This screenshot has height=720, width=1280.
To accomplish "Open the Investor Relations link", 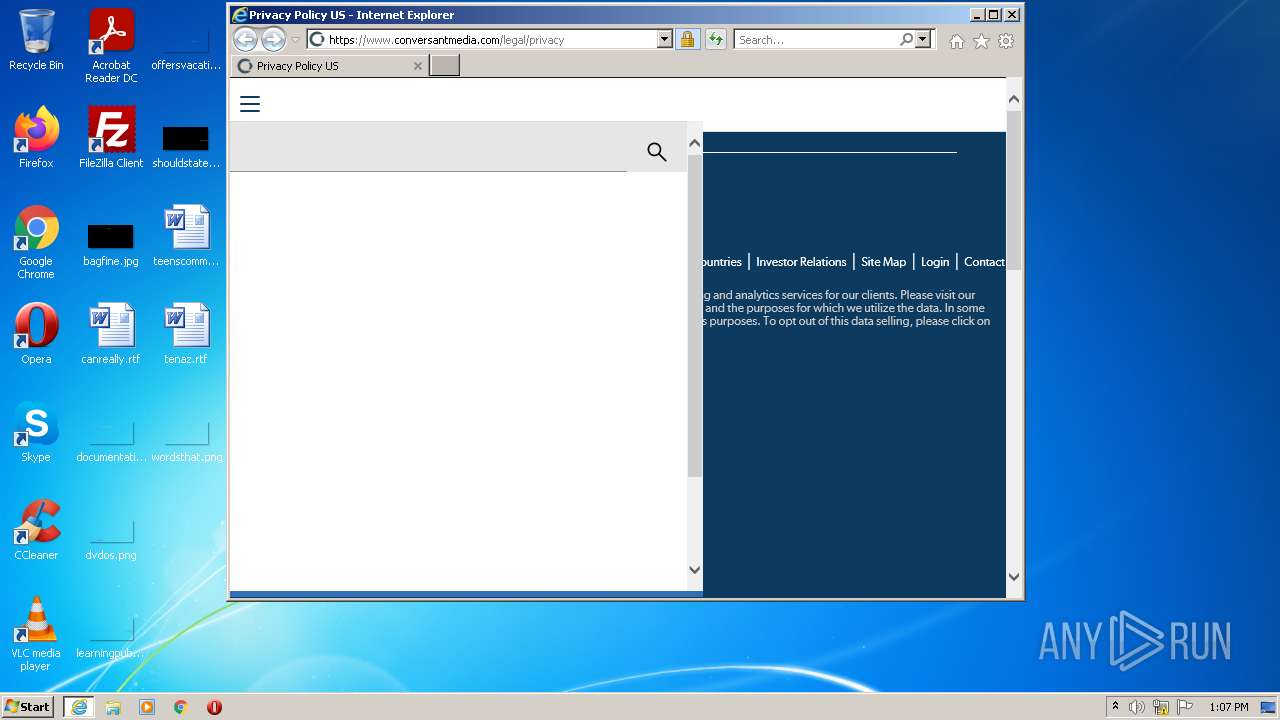I will pos(801,262).
